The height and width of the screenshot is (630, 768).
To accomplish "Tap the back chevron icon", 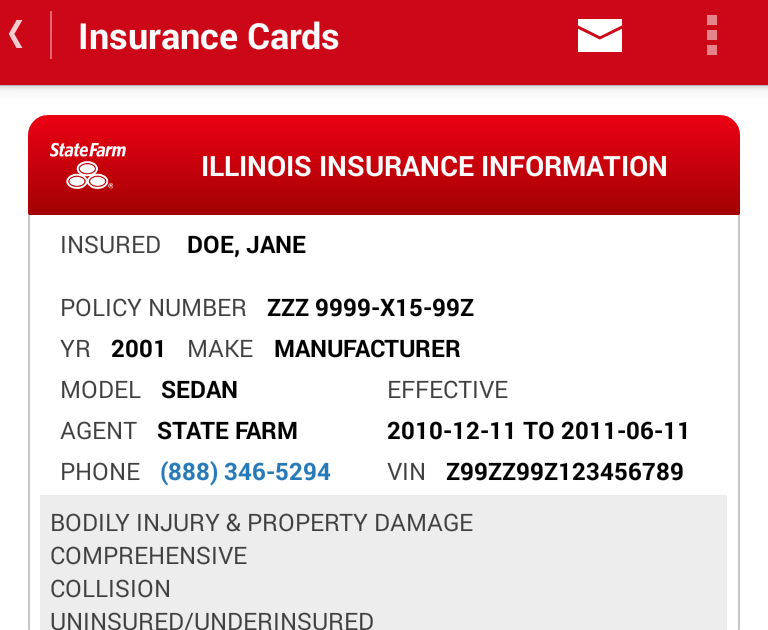I will tap(16, 36).
